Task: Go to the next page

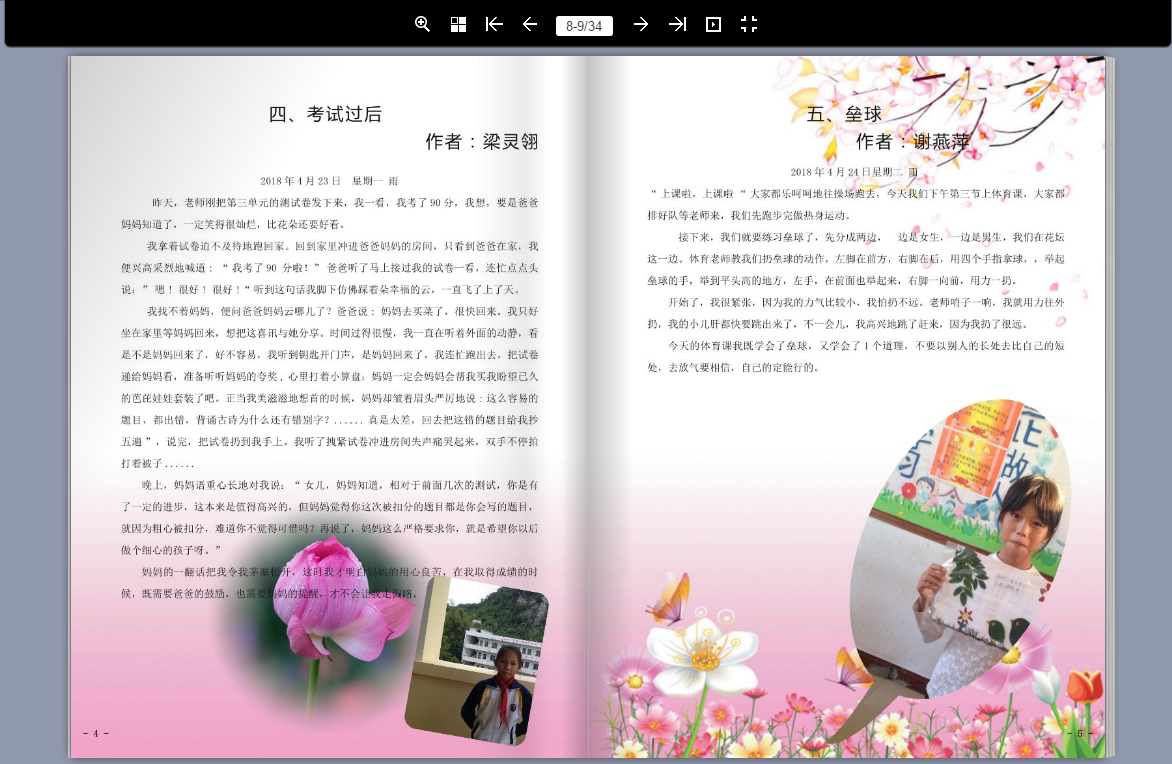Action: pos(641,25)
